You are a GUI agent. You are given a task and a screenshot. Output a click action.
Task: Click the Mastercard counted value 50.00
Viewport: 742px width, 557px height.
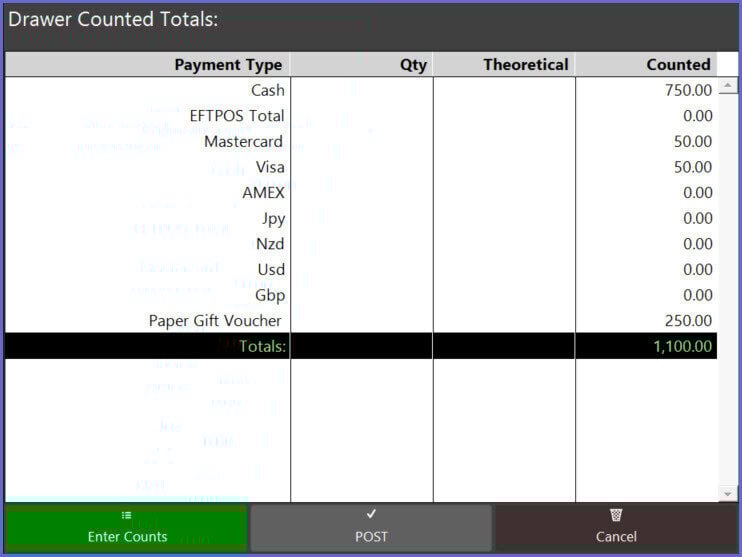coord(692,142)
